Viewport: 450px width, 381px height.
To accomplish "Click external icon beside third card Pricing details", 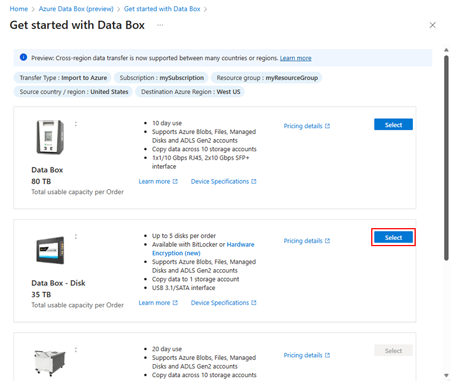I will tap(327, 355).
